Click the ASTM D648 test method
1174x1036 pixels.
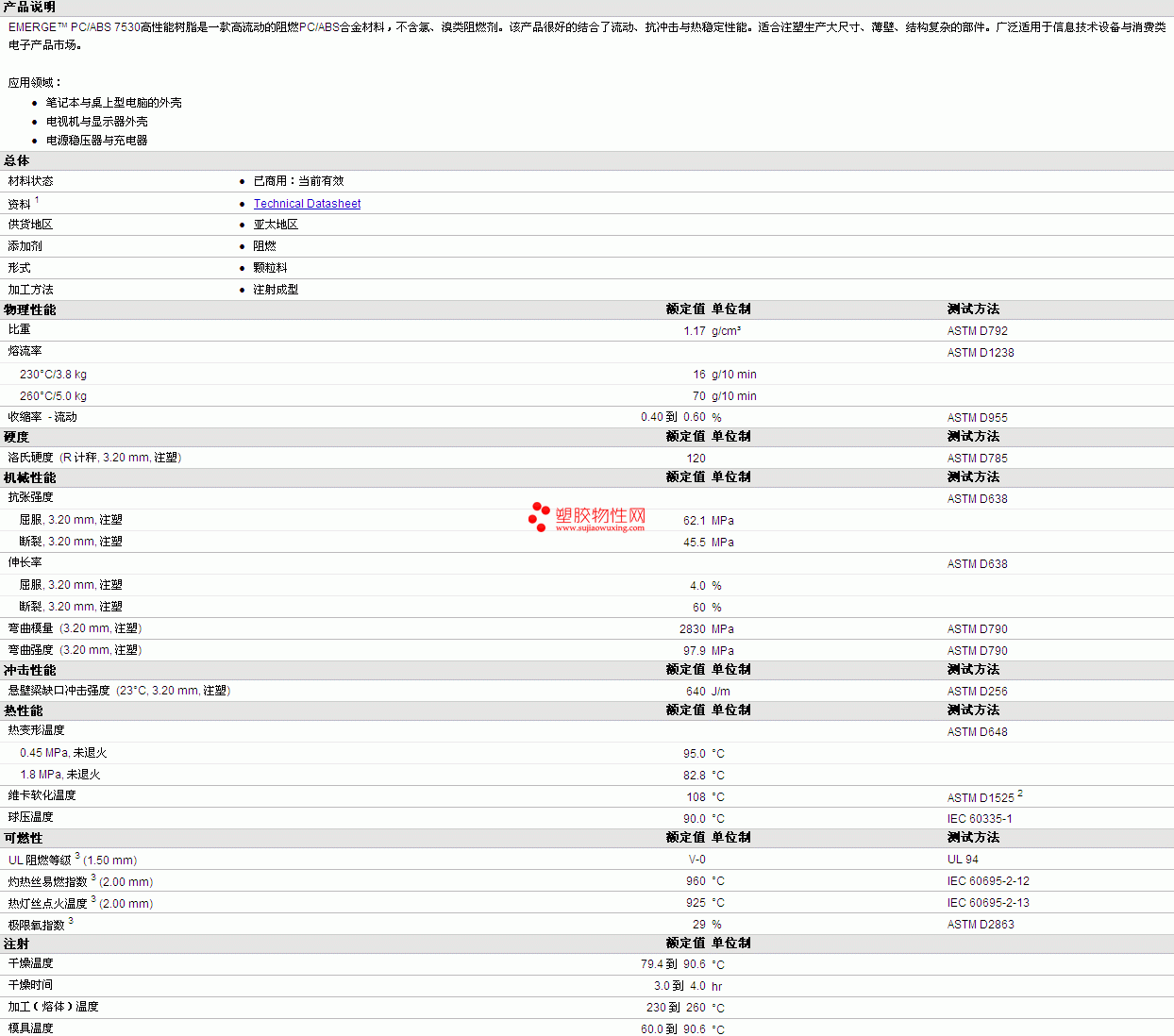(978, 732)
